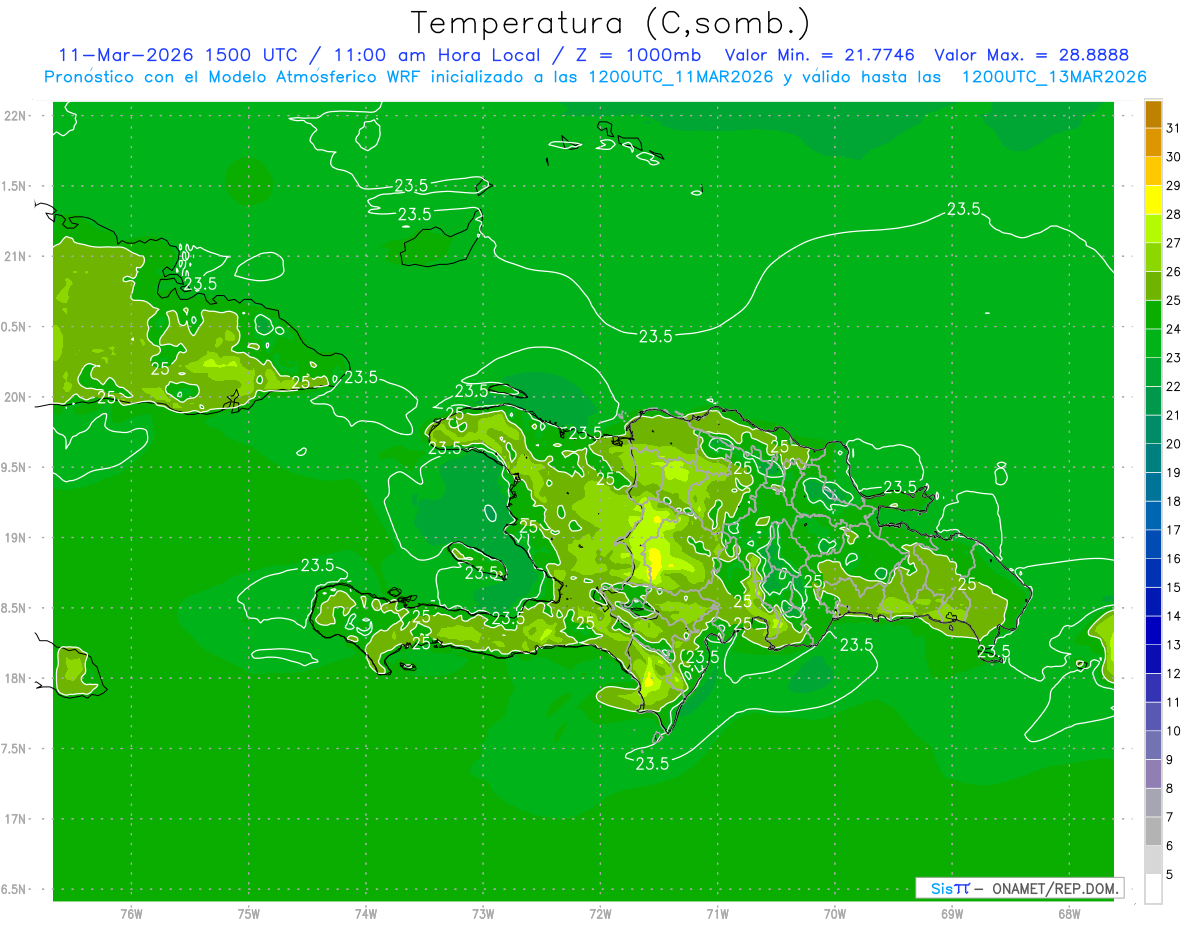Click the teal swatch between 19 and 20
The width and height of the screenshot is (1200, 927).
[x=1153, y=458]
